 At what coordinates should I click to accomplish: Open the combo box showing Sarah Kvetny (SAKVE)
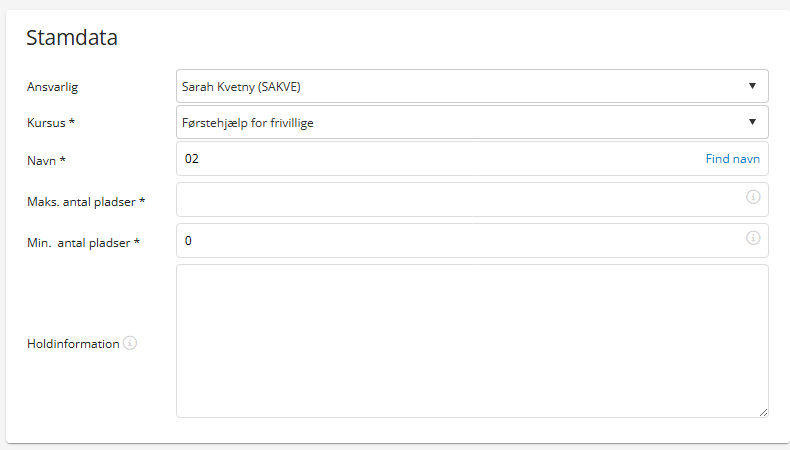472,86
